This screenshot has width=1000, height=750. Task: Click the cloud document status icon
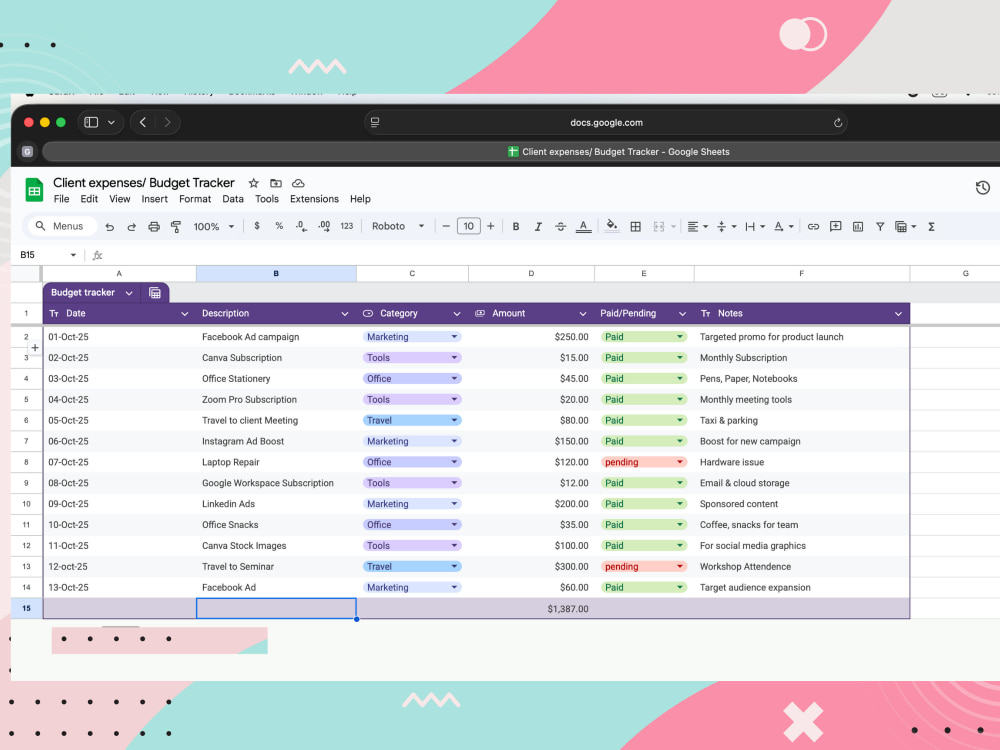tap(298, 183)
